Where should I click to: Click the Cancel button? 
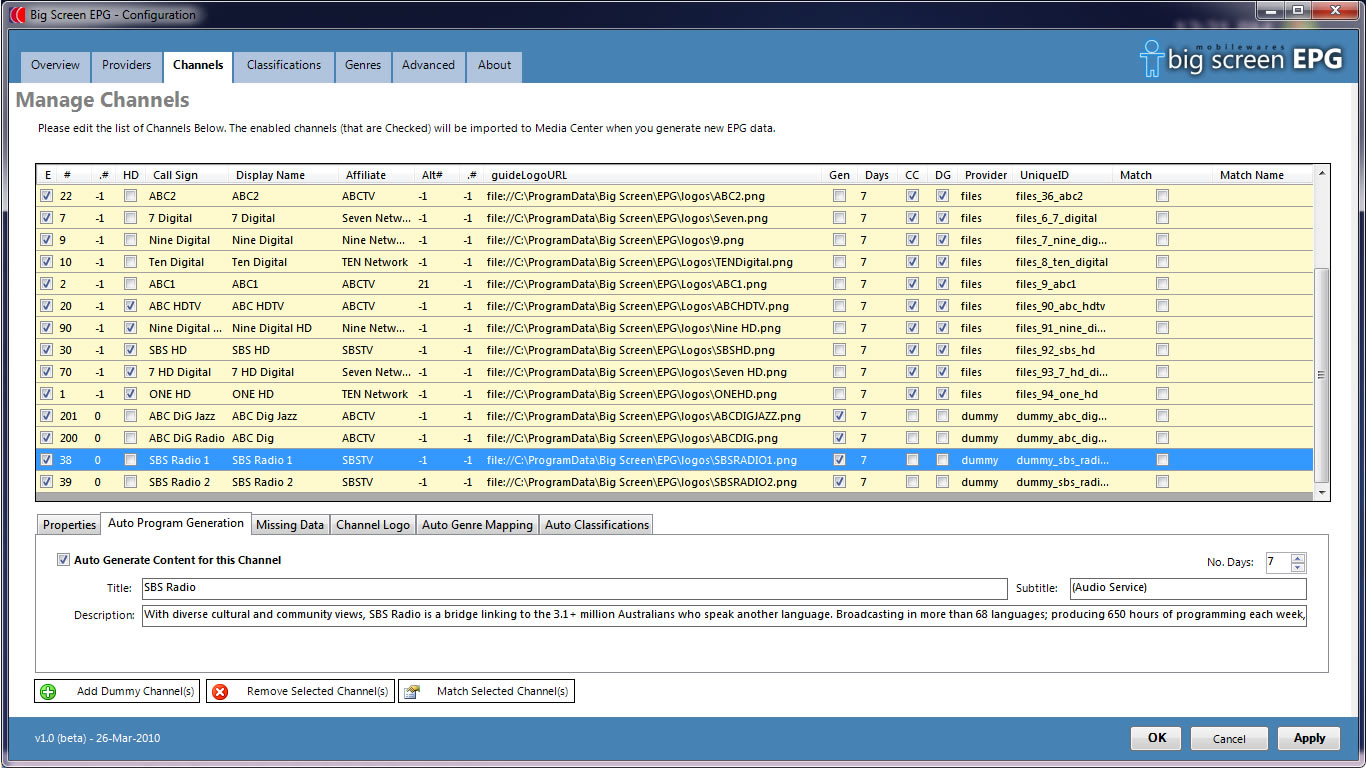(1229, 738)
